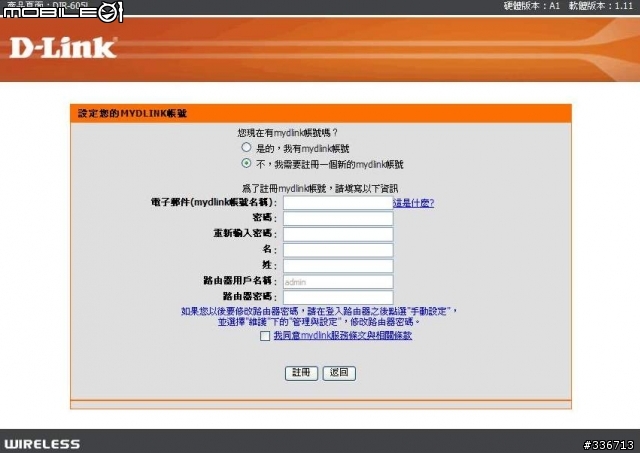This screenshot has height=453, width=640.
Task: Check the 我同意mydlink服務條文 checkbox
Action: tap(265, 336)
